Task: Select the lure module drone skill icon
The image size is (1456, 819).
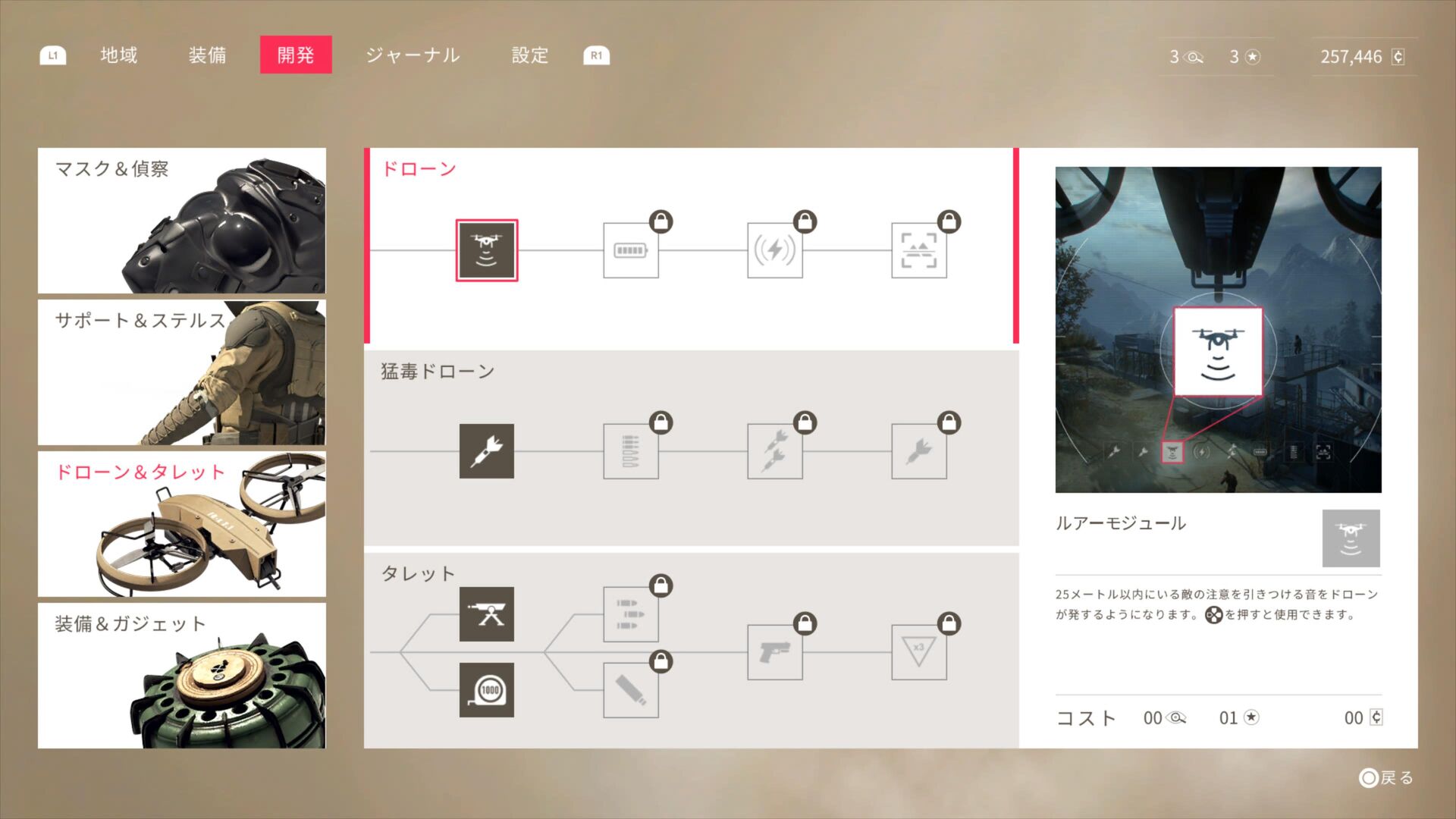Action: coord(487,250)
